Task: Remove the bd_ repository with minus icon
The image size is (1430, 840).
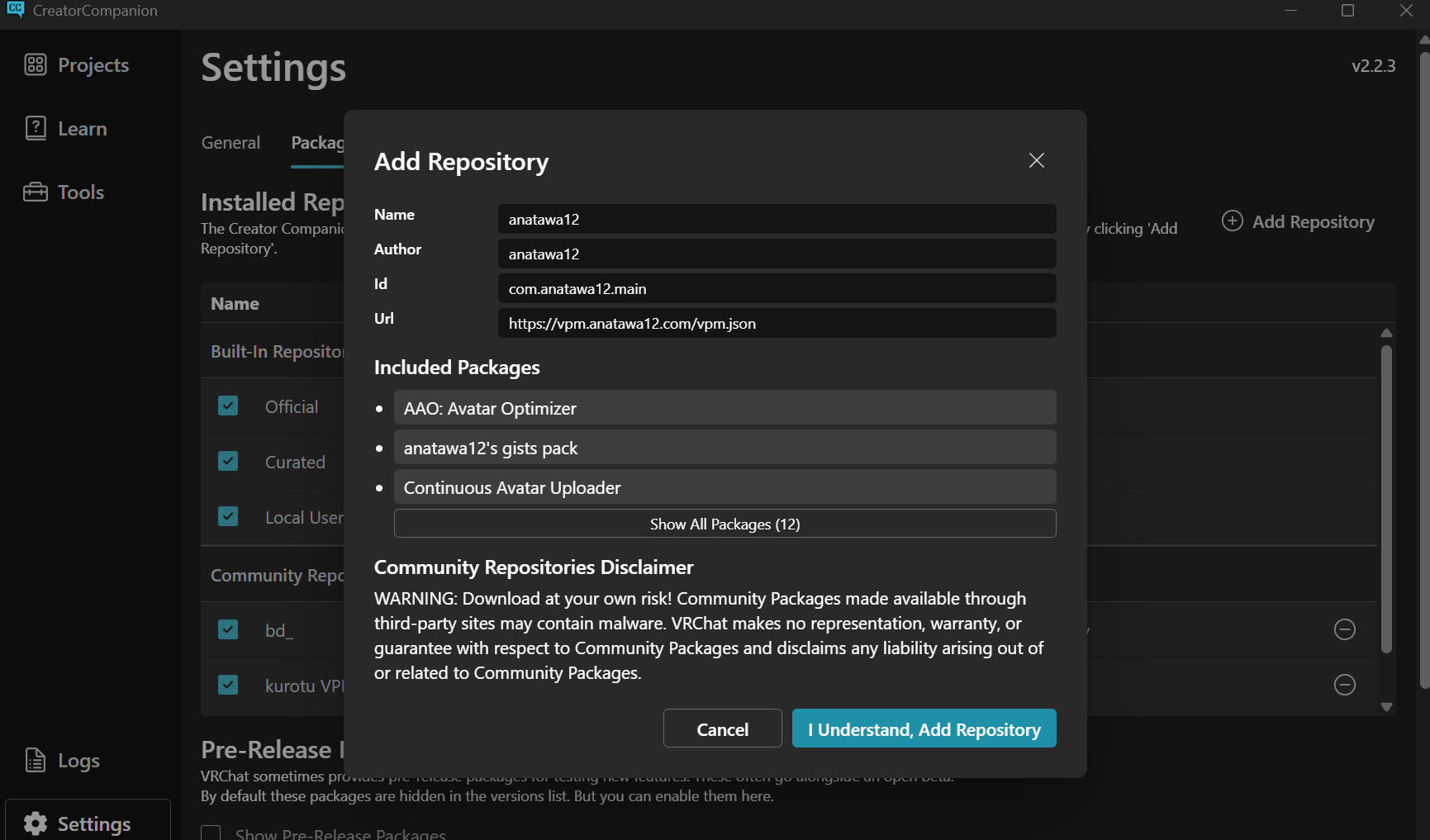Action: (x=1344, y=629)
